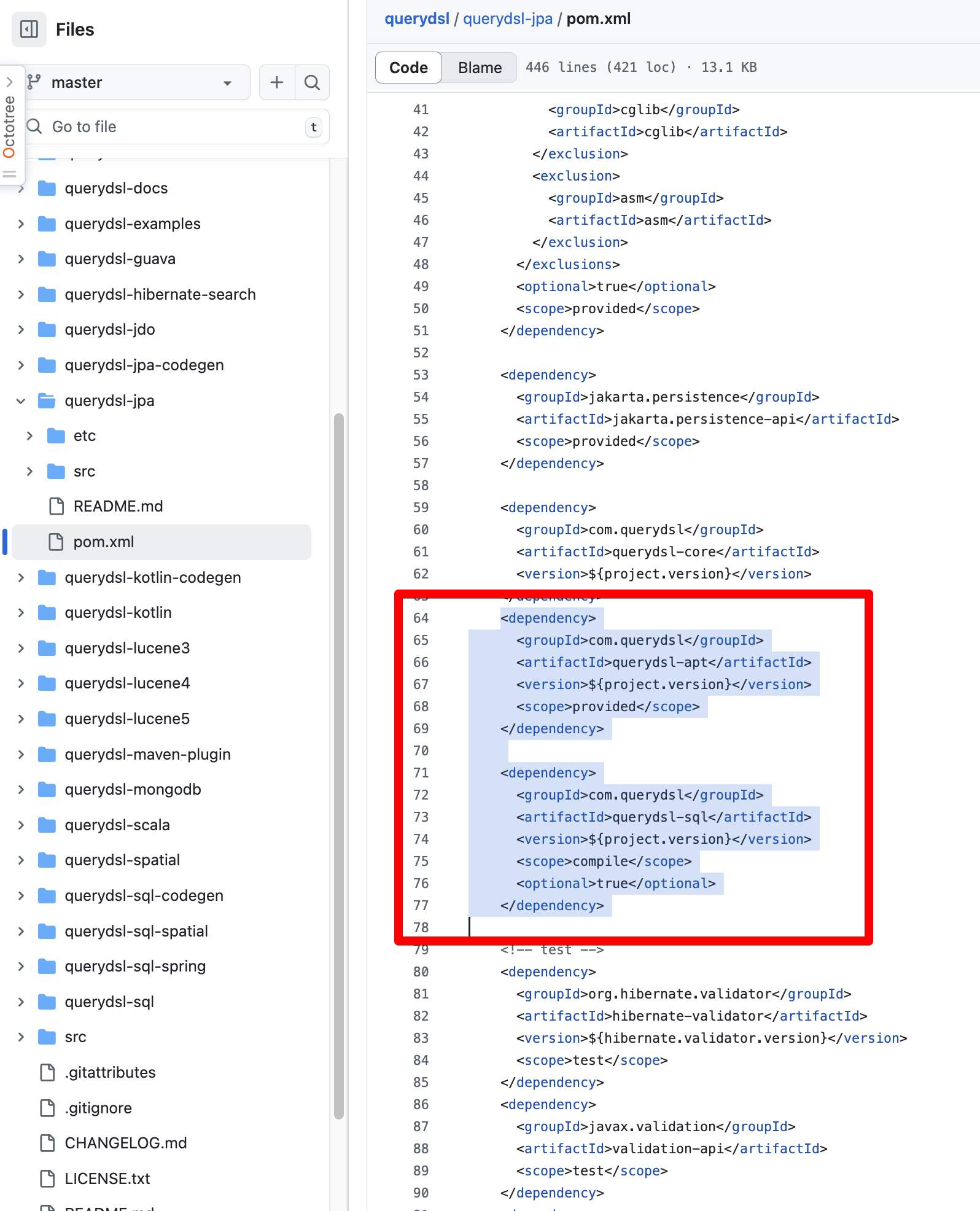Click the plus add file button

[x=277, y=82]
